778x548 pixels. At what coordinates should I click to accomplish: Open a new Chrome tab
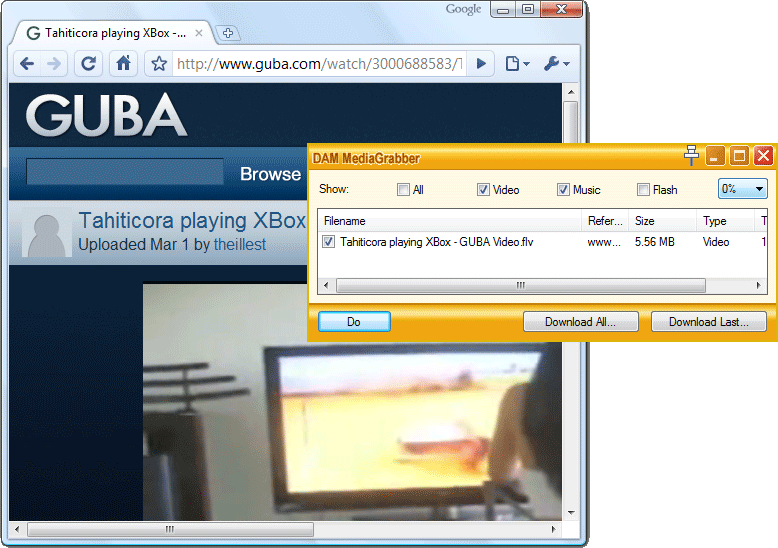(x=228, y=33)
